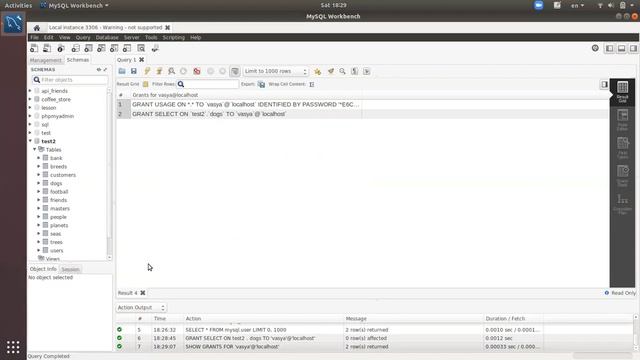Rollback the transaction icon

pos(222,71)
